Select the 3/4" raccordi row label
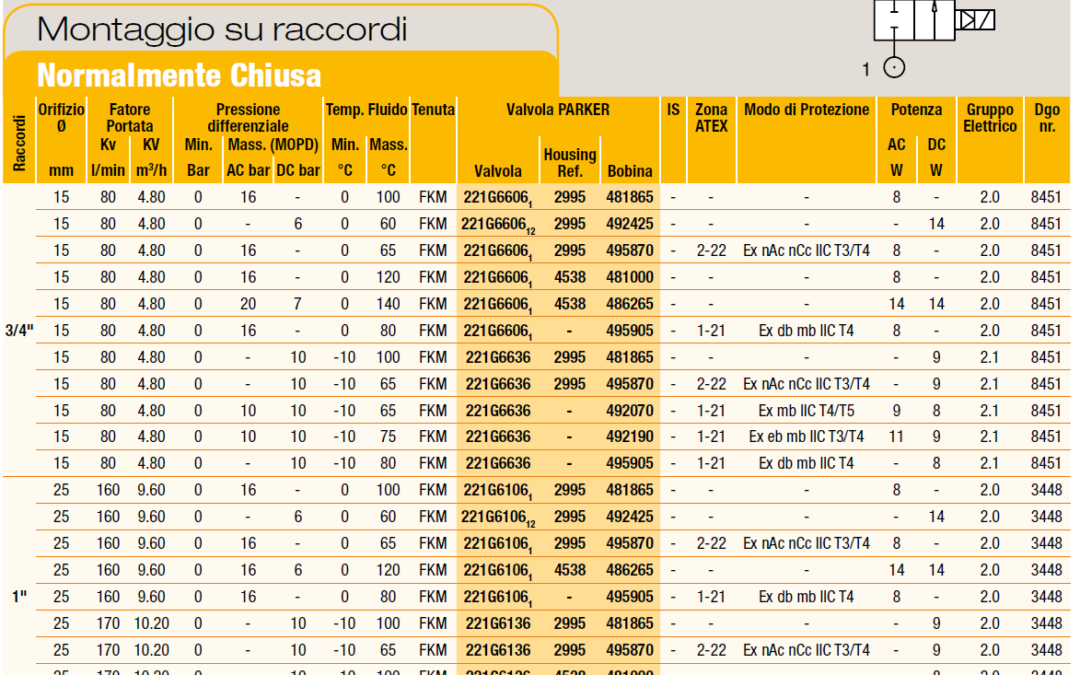Image resolution: width=1080 pixels, height=675 pixels. tap(17, 330)
